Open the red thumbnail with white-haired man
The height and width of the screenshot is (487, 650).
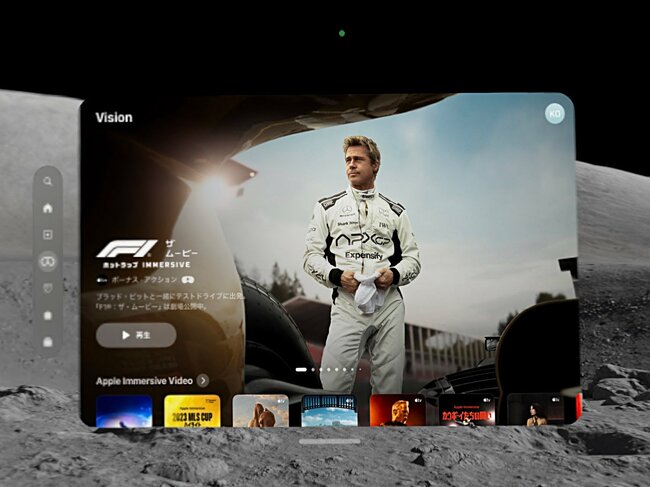(398, 410)
